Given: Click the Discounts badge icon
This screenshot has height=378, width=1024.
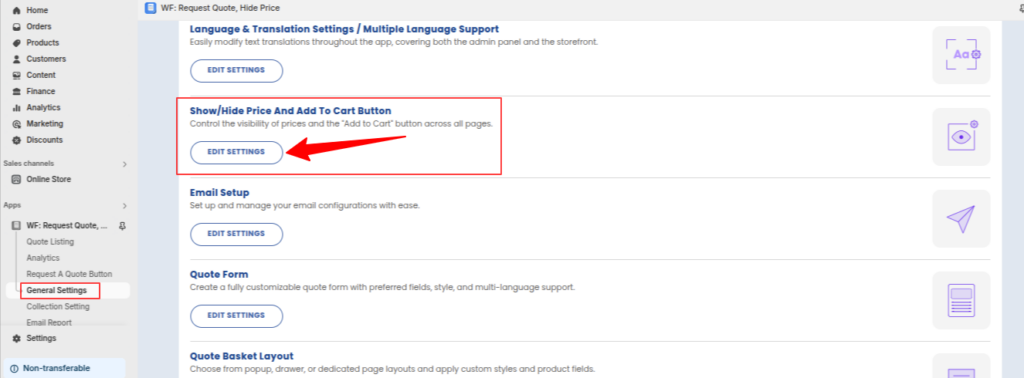Looking at the screenshot, I should [16, 140].
